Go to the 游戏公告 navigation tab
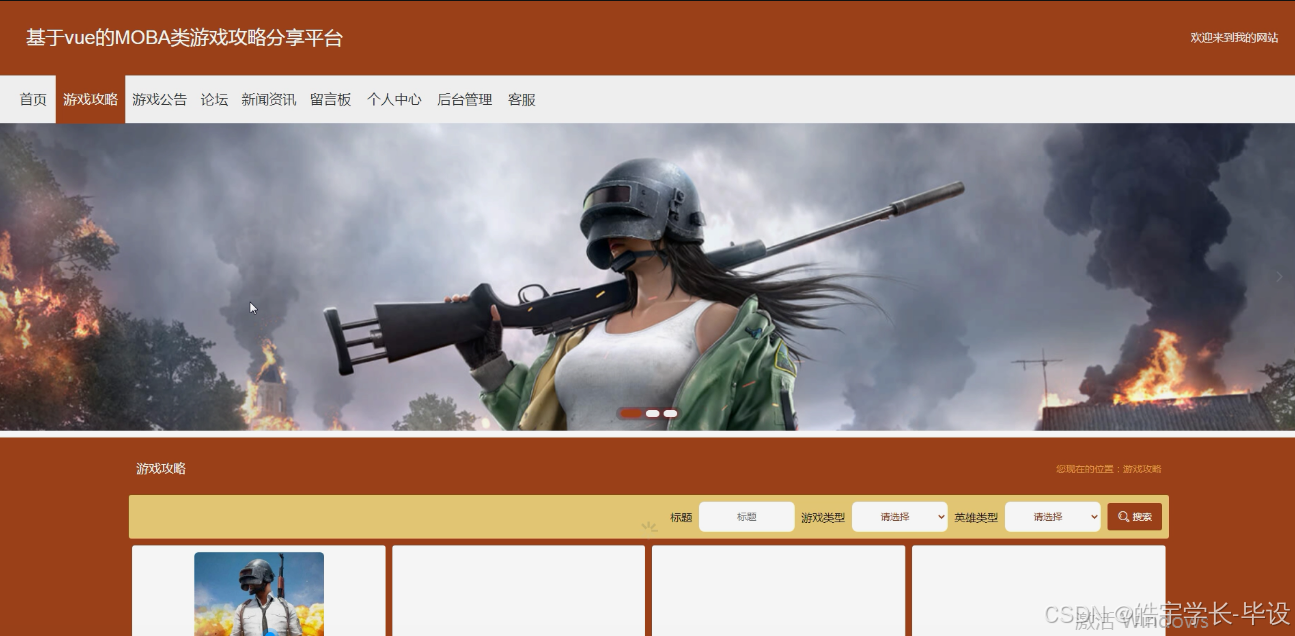Viewport: 1295px width, 636px height. (x=159, y=100)
